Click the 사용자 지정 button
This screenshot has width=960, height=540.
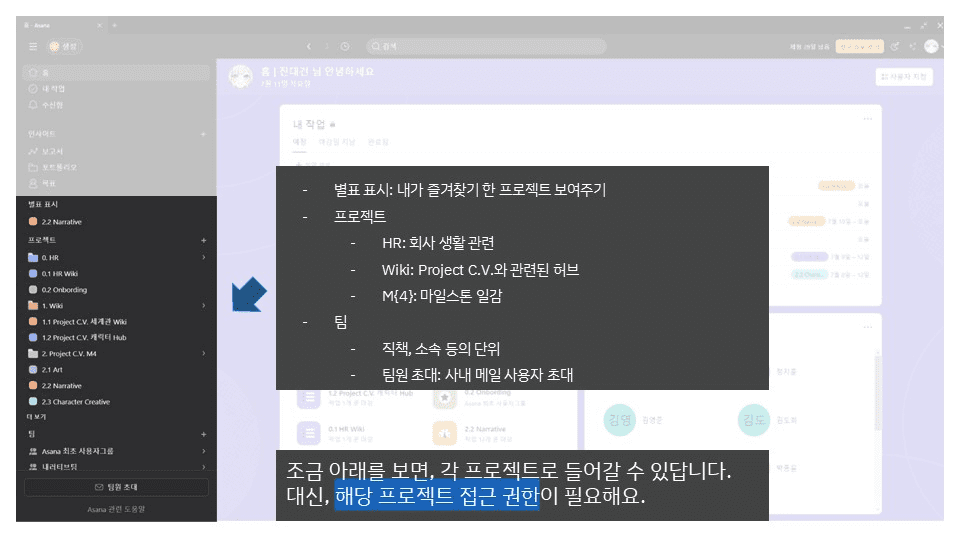pos(903,76)
